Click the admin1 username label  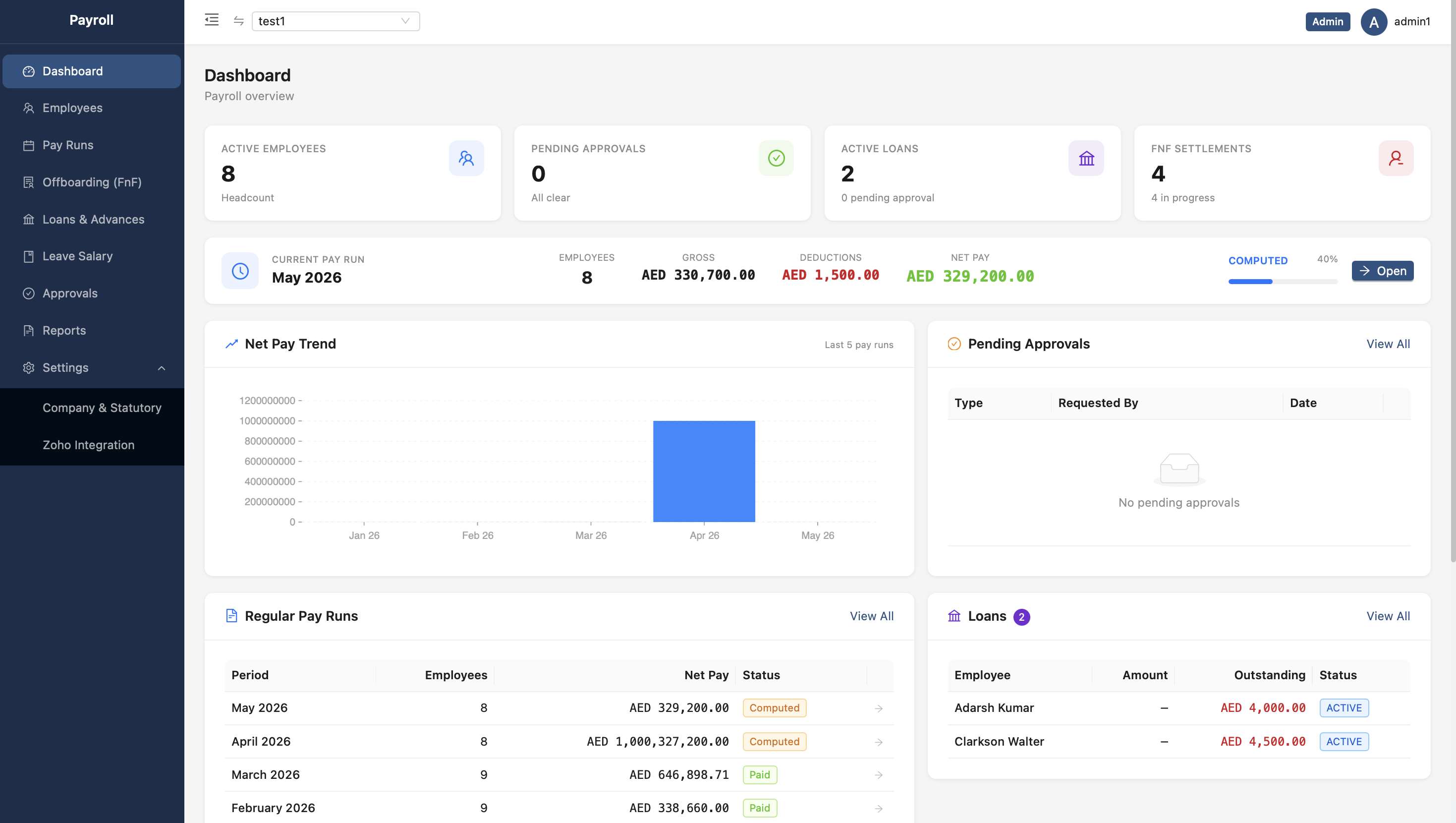1412,21
